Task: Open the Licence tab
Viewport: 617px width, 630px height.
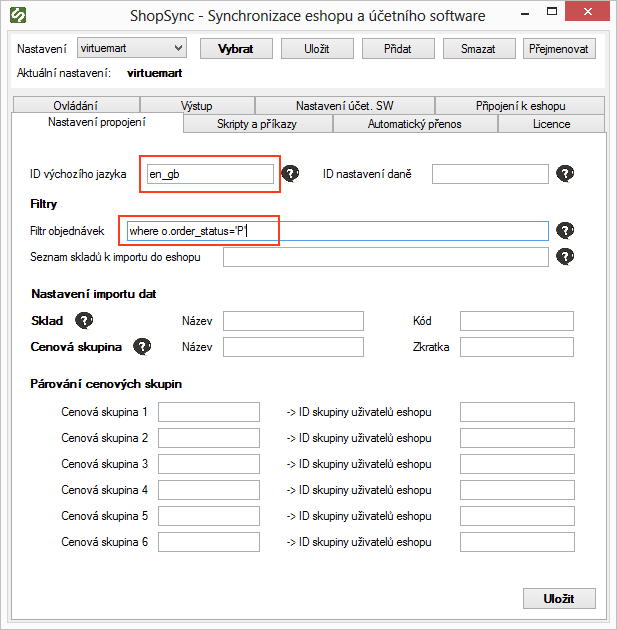Action: (552, 124)
